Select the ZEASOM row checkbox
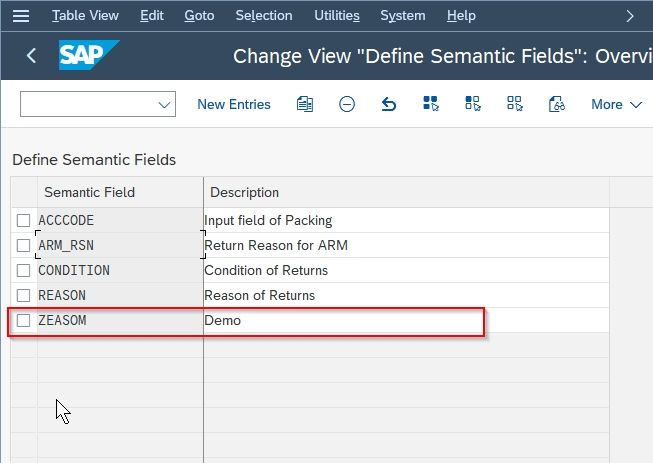Image resolution: width=653 pixels, height=463 pixels. tap(23, 320)
